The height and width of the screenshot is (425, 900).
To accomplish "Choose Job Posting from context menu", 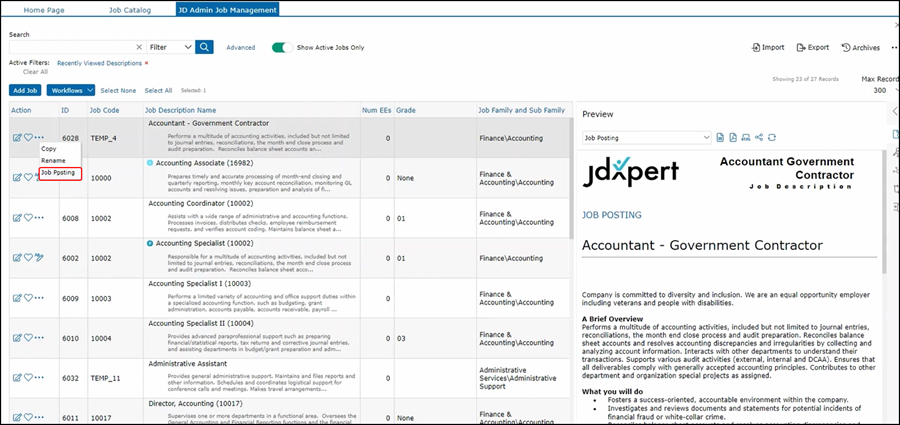I will (58, 172).
